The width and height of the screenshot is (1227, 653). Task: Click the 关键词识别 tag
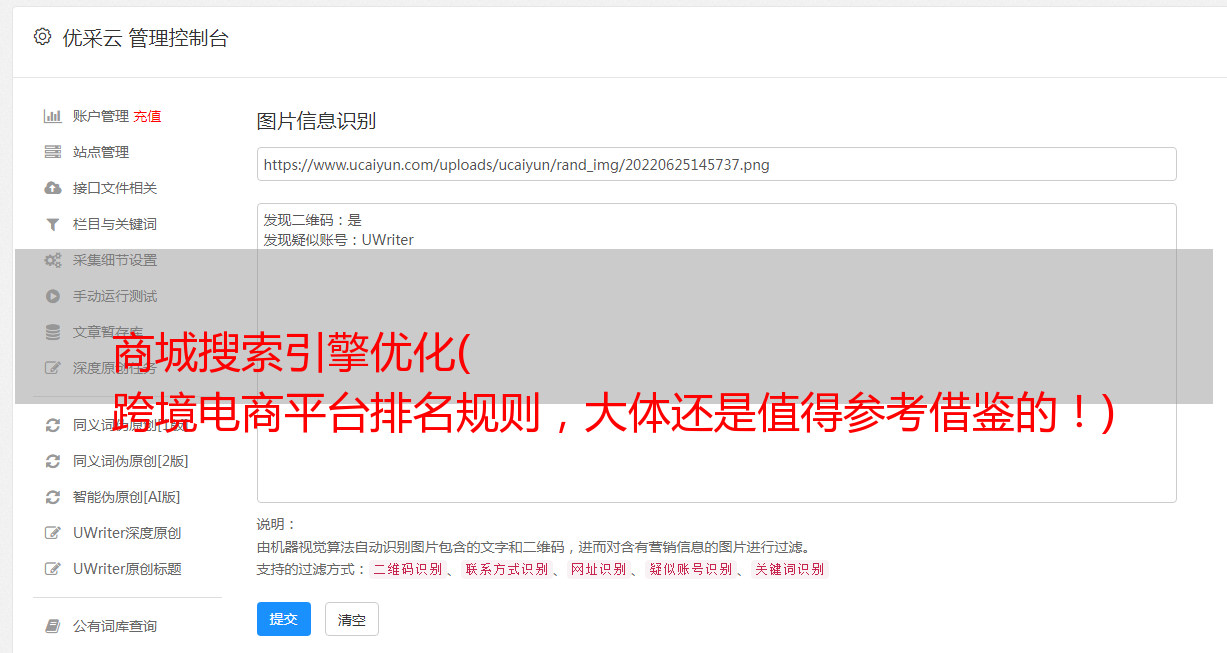790,569
